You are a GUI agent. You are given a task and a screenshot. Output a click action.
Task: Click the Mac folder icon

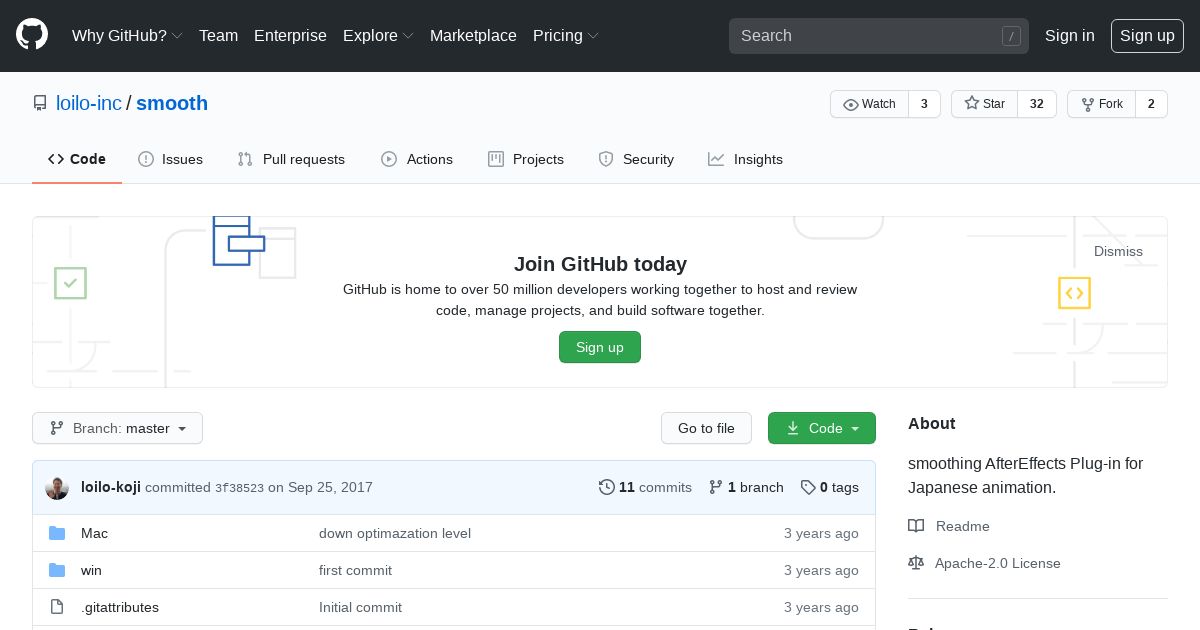pyautogui.click(x=57, y=533)
